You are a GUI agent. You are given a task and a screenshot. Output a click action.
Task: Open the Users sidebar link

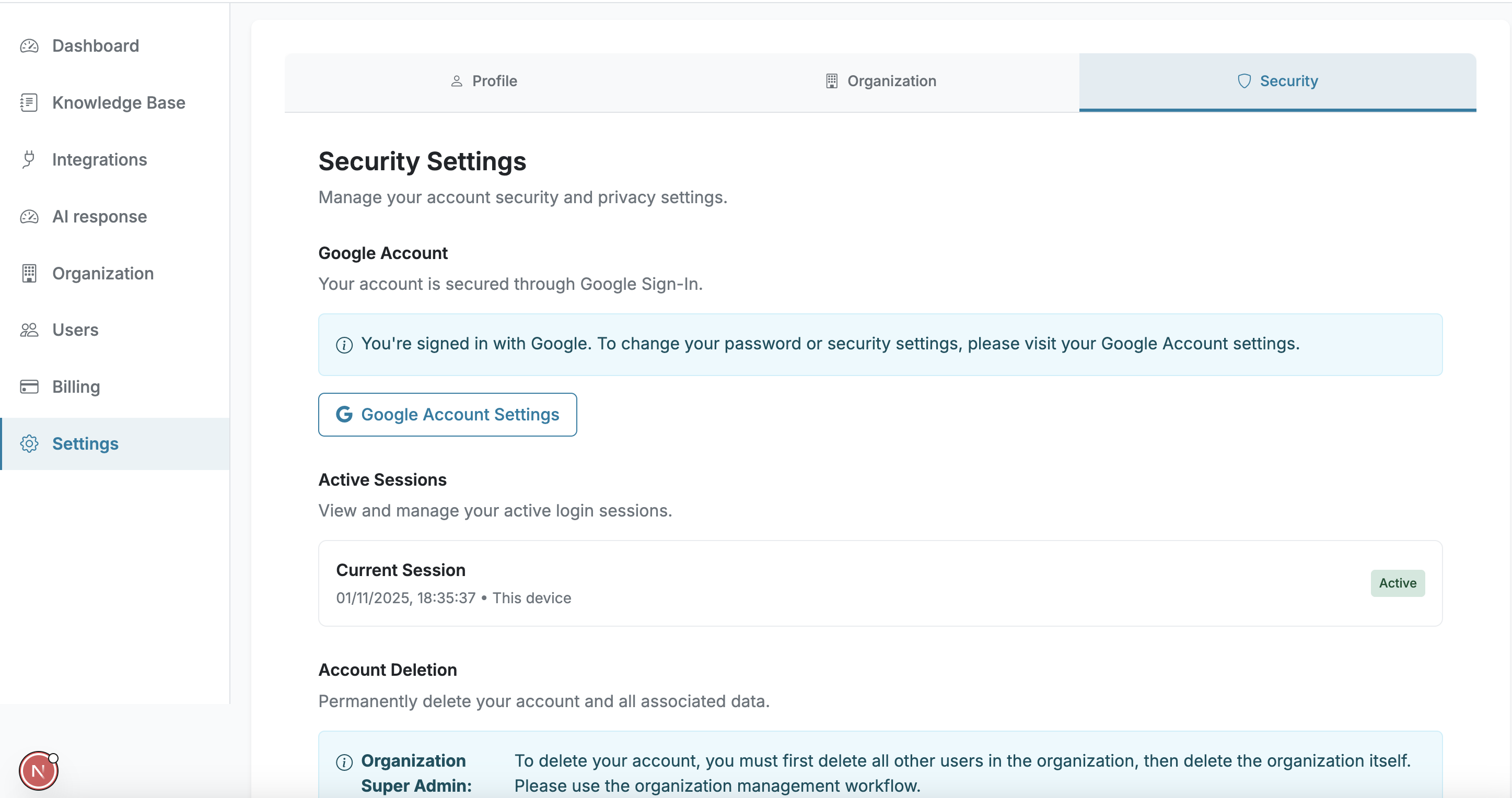(75, 330)
